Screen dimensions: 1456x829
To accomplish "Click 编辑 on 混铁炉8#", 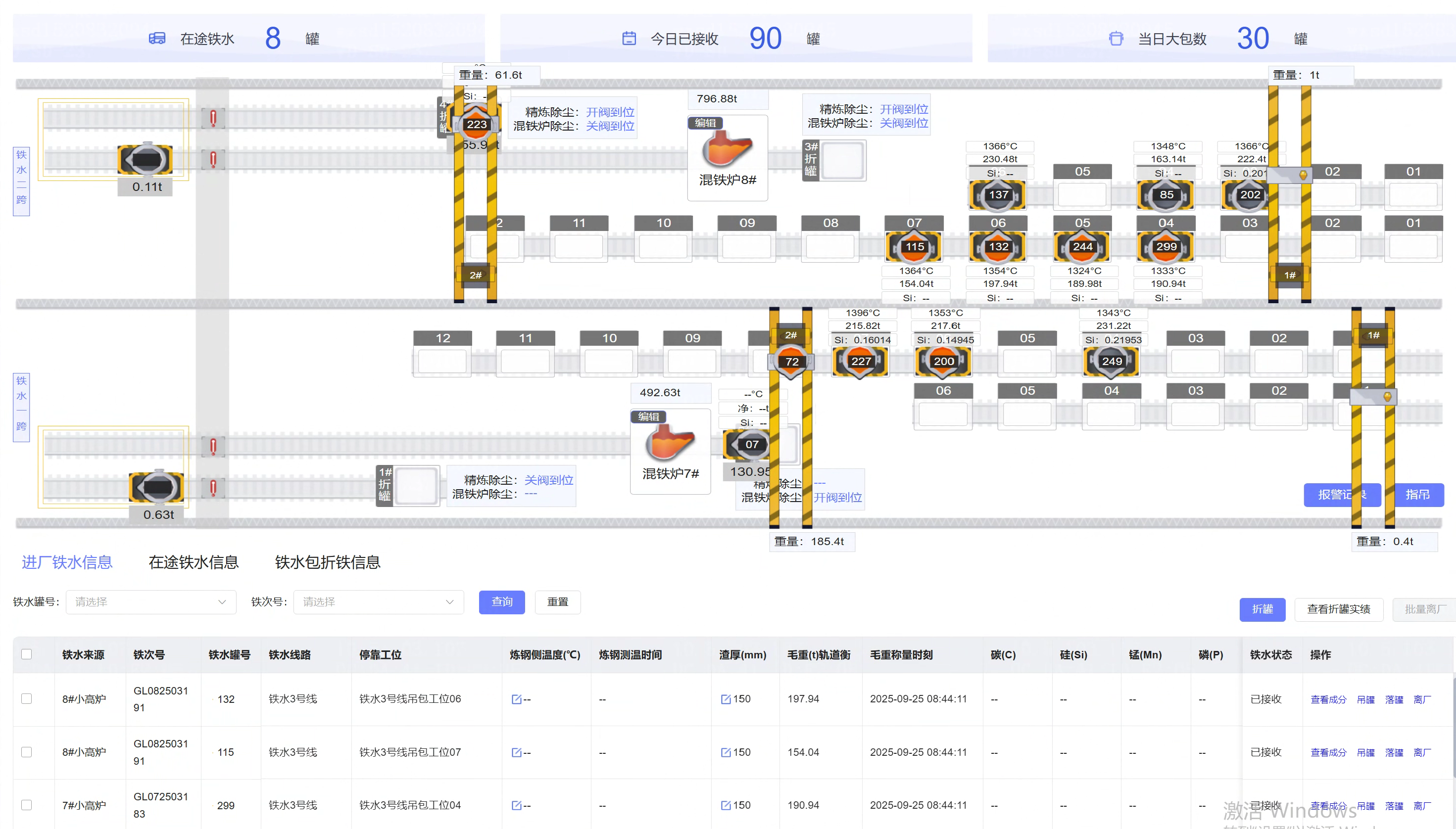I will (705, 123).
